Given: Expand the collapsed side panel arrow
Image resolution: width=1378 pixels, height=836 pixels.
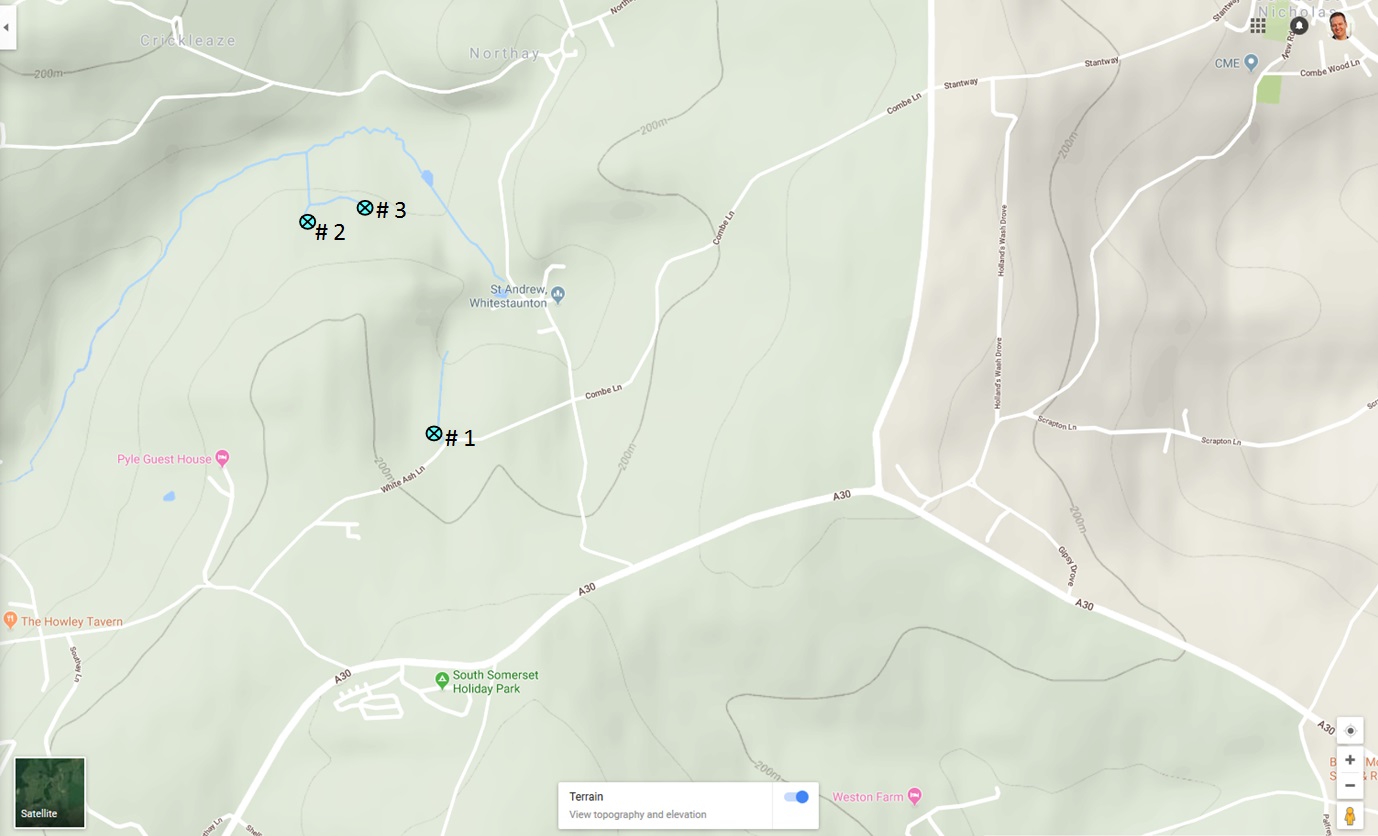Looking at the screenshot, I should coord(7,27).
